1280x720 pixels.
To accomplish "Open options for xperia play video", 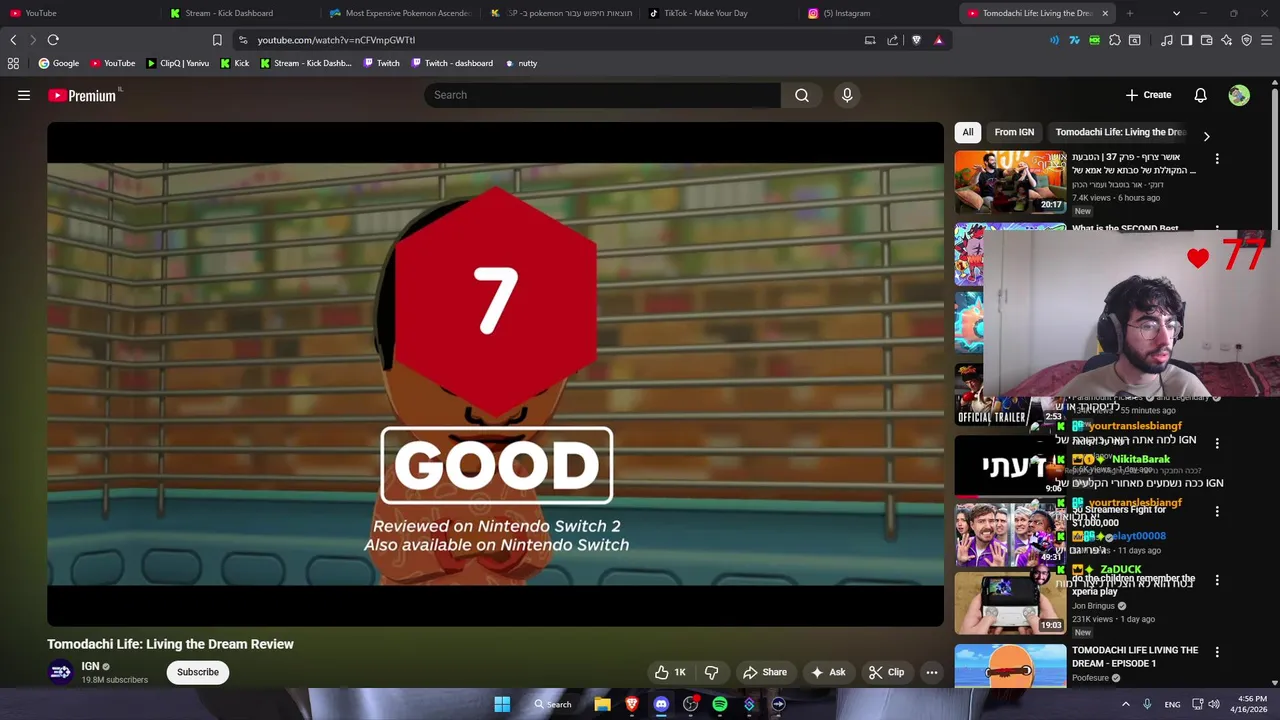I will click(1217, 580).
